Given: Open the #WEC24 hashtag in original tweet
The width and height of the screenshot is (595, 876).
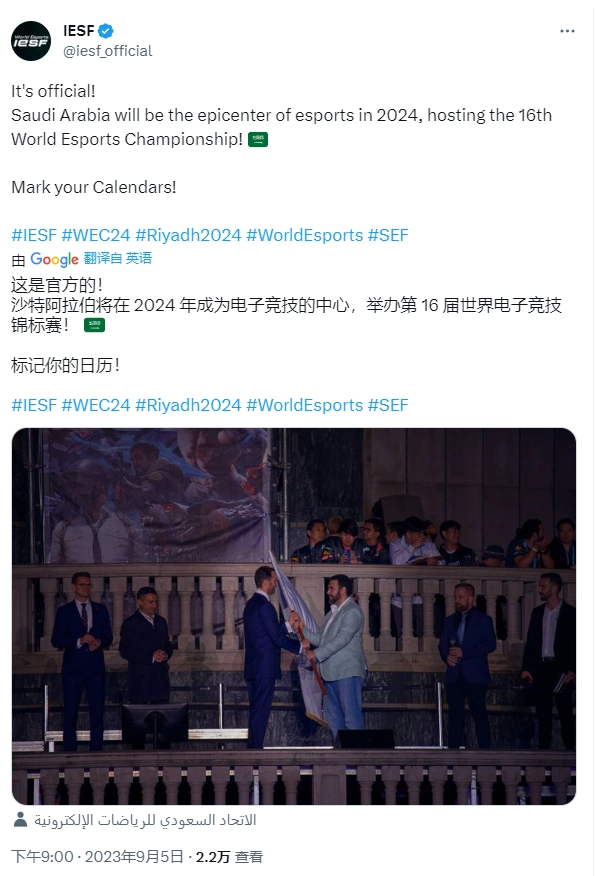Looking at the screenshot, I should click(x=96, y=235).
